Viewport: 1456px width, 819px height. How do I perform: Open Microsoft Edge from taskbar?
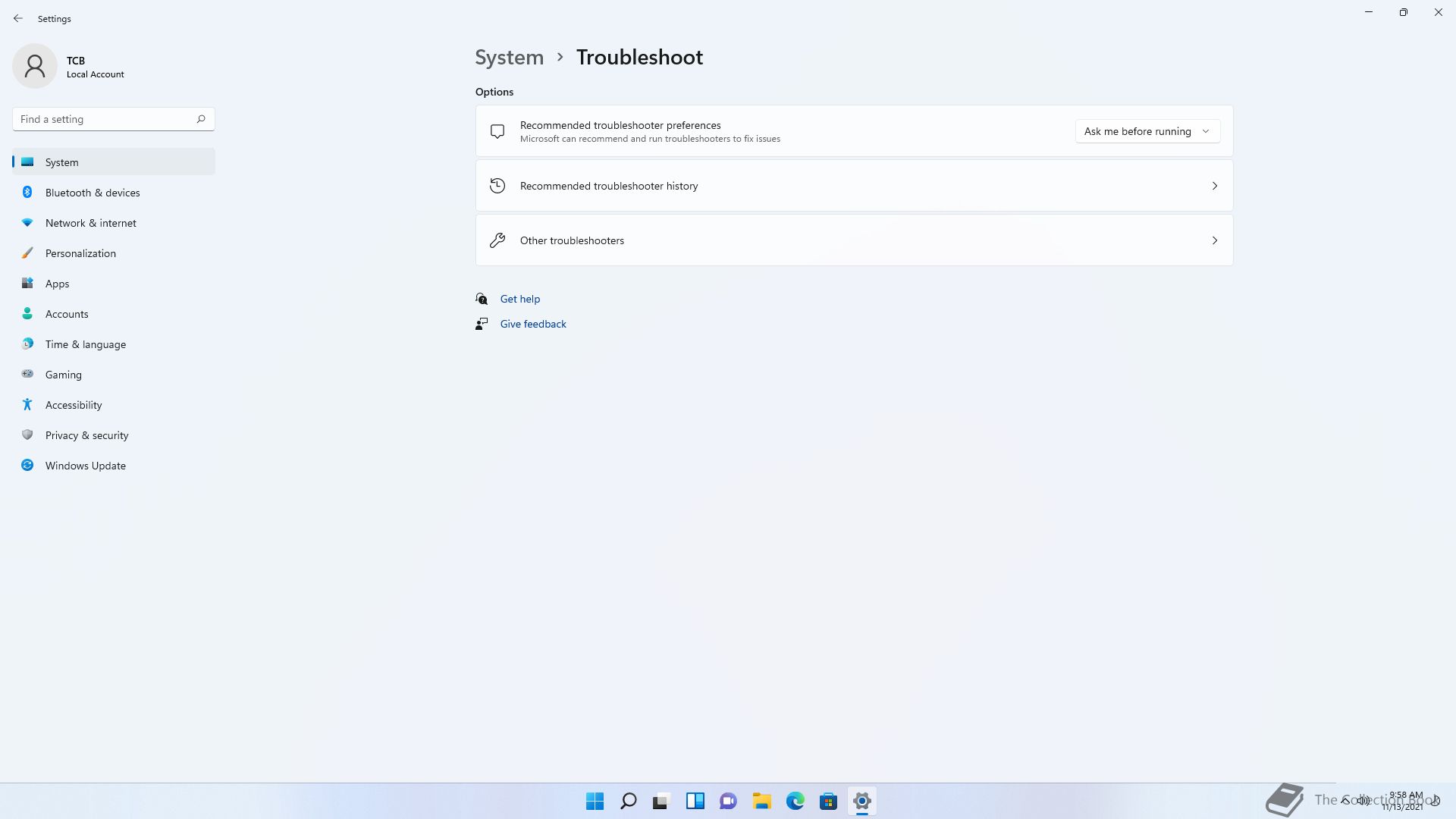[x=795, y=801]
